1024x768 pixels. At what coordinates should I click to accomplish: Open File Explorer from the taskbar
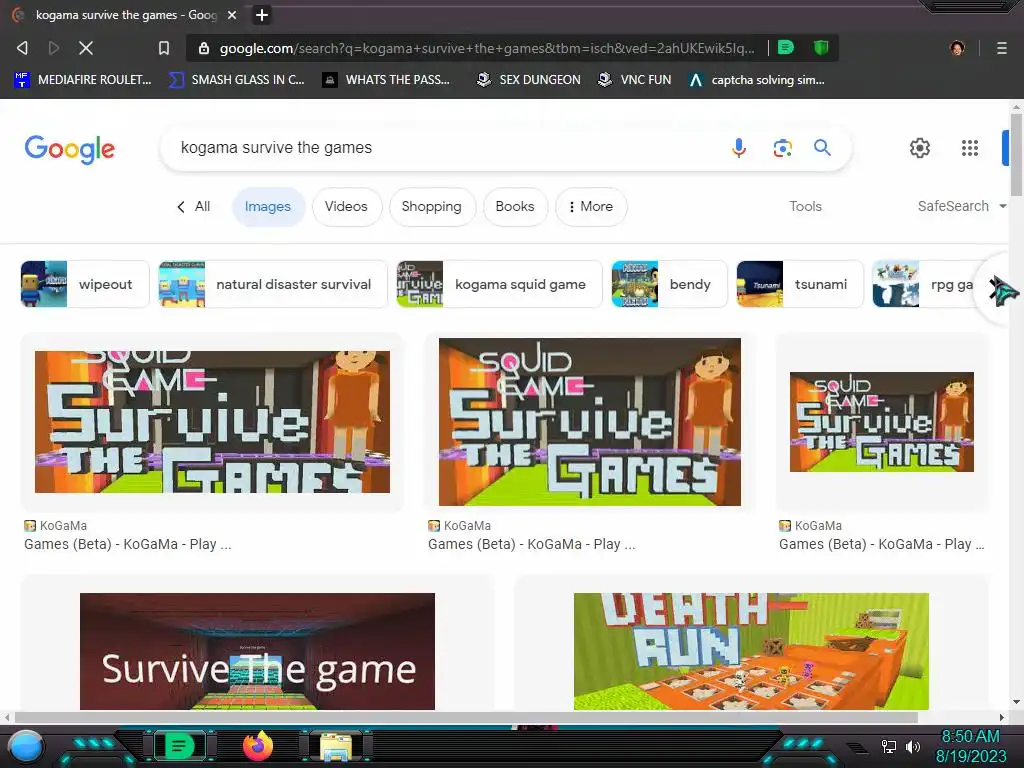(x=336, y=747)
